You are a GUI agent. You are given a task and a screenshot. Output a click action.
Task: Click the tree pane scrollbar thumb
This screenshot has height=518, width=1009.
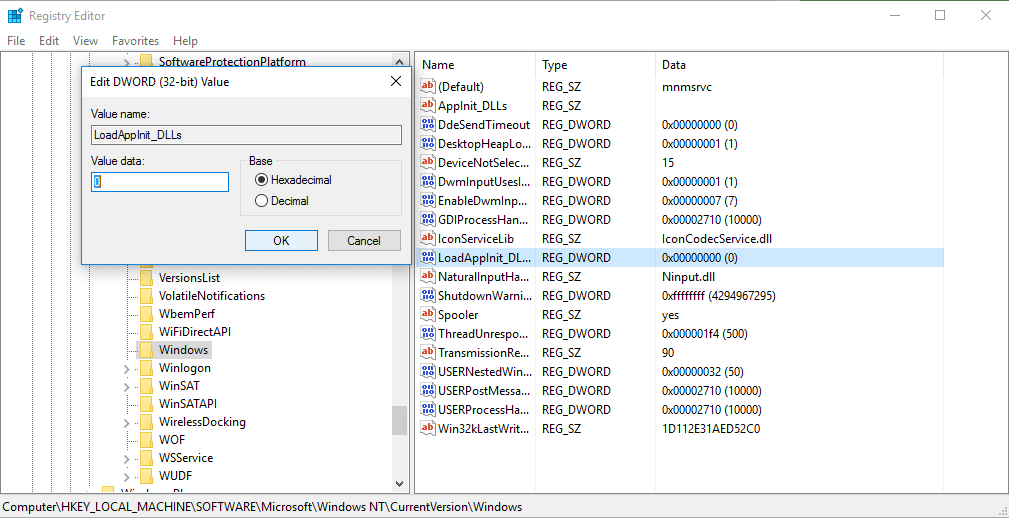coord(400,420)
